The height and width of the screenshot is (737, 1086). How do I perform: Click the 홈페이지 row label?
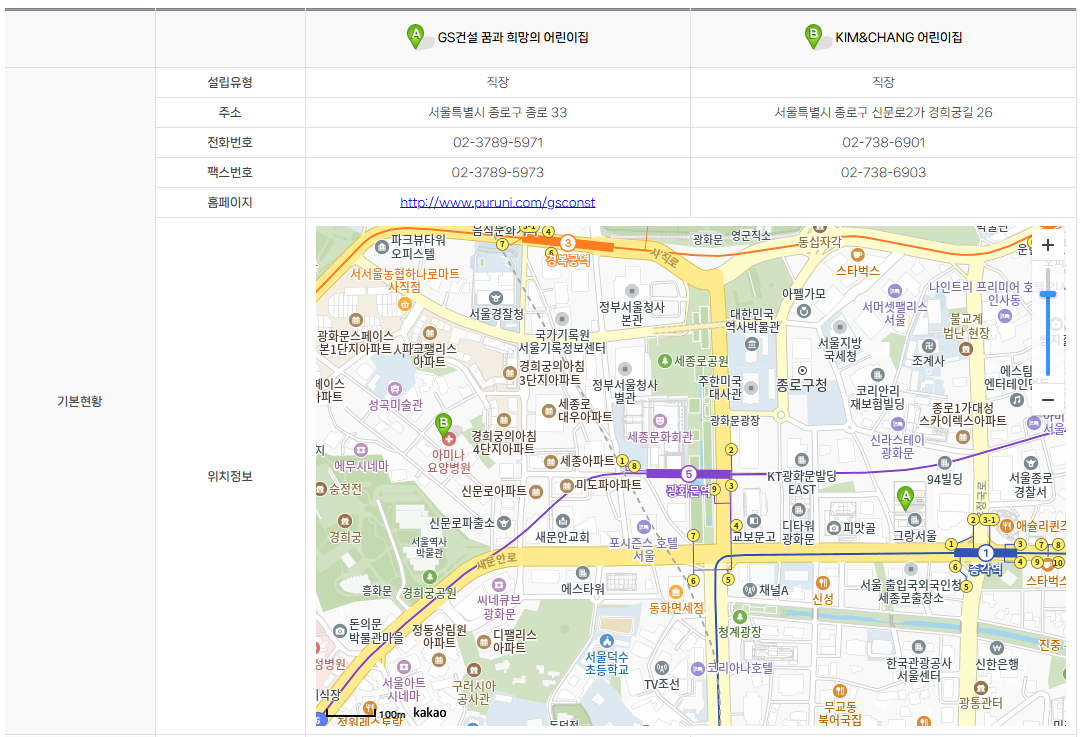[x=230, y=202]
